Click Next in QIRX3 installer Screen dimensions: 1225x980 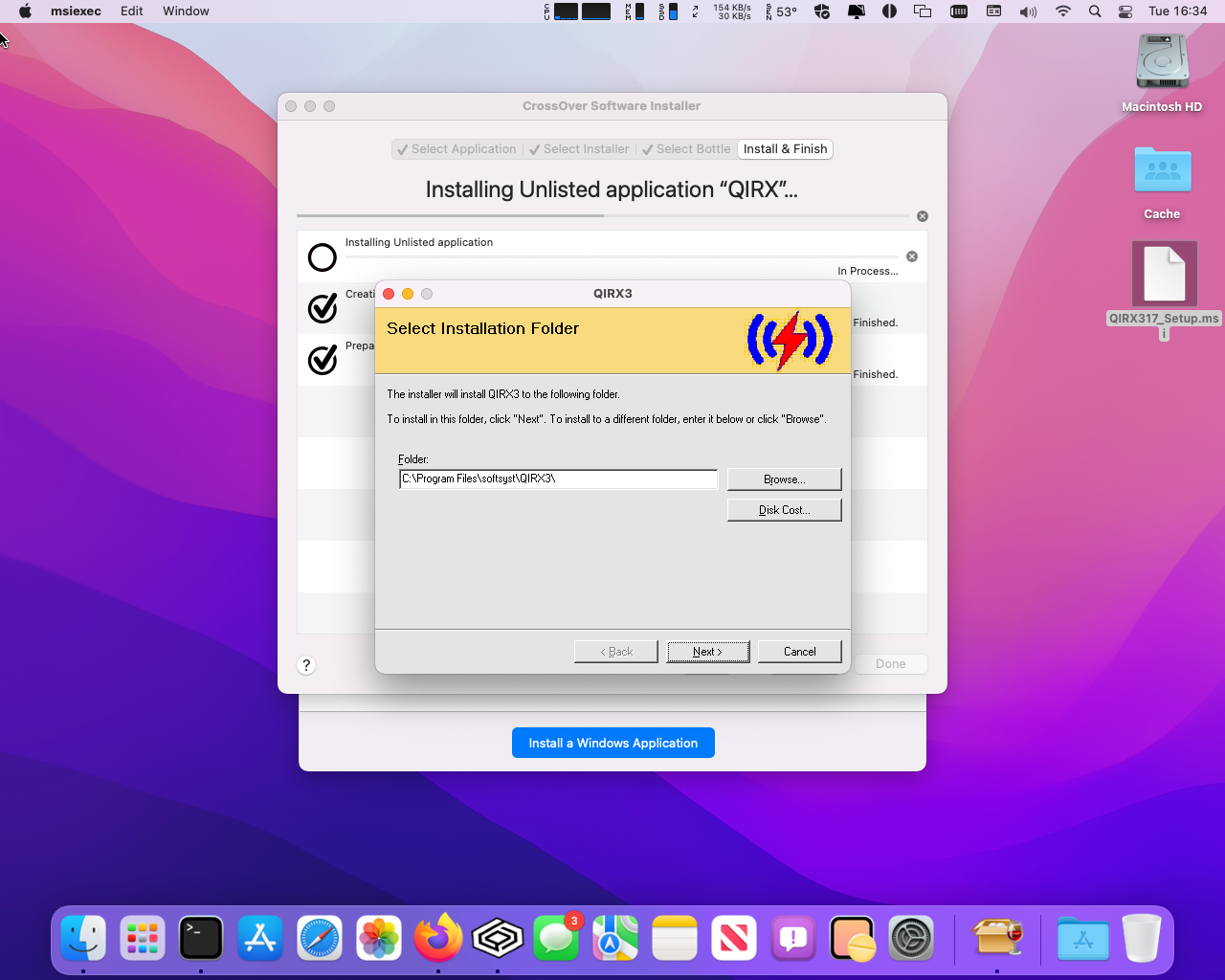click(707, 652)
